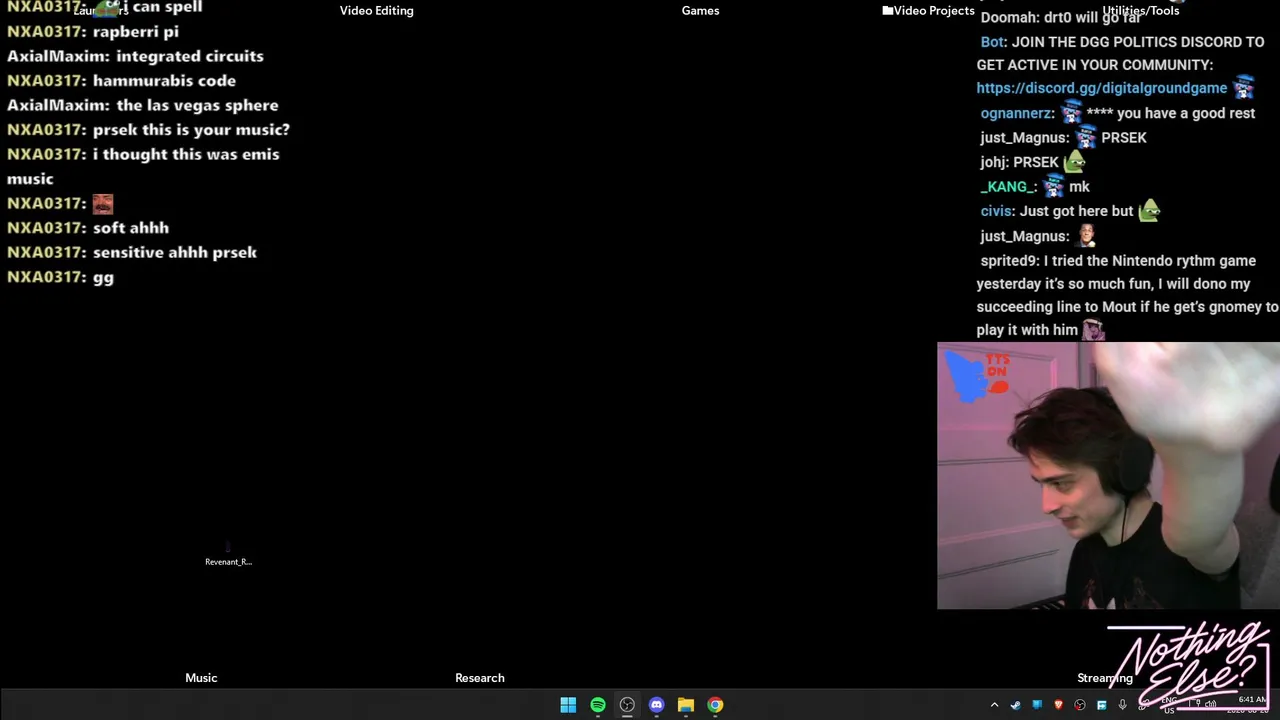This screenshot has height=720, width=1280.
Task: Click the webcam feed overlay
Action: click(1108, 476)
